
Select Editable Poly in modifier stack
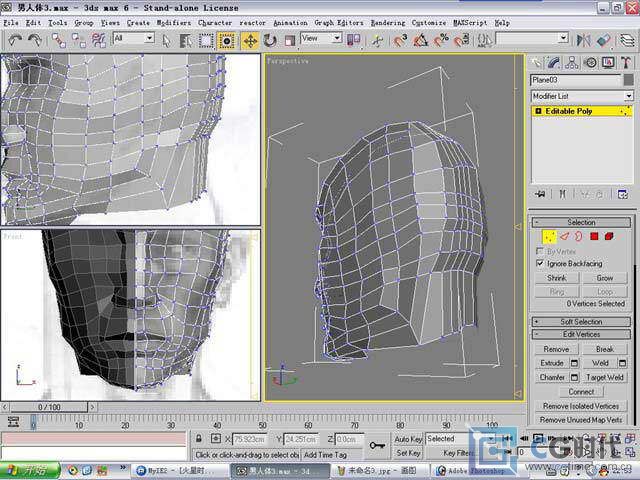[x=582, y=111]
